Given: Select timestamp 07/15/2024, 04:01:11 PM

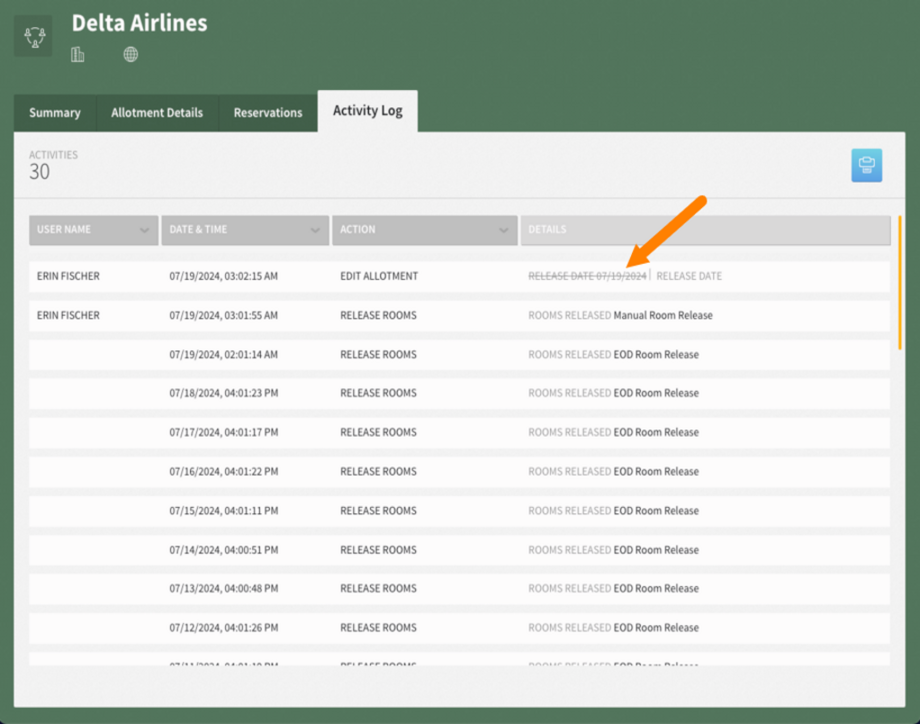Looking at the screenshot, I should click(x=224, y=511).
